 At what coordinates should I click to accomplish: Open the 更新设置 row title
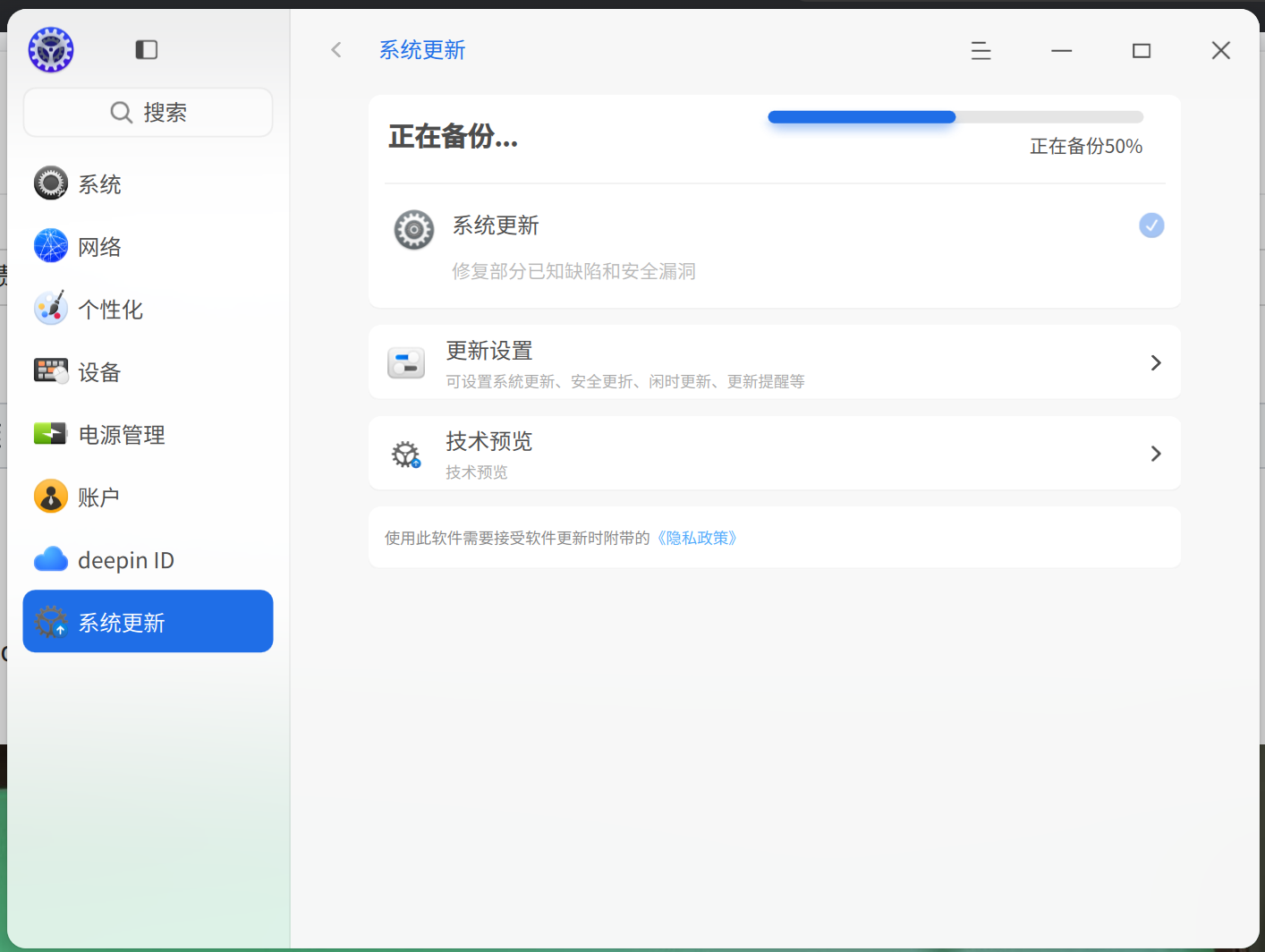coord(489,351)
